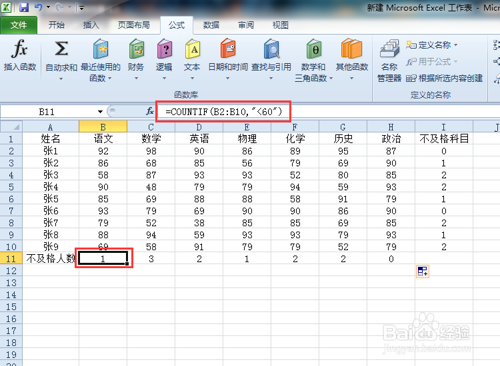Viewport: 500px width, 366px height.
Task: Click the Select All corner triangle of the sheet
Action: pos(12,127)
